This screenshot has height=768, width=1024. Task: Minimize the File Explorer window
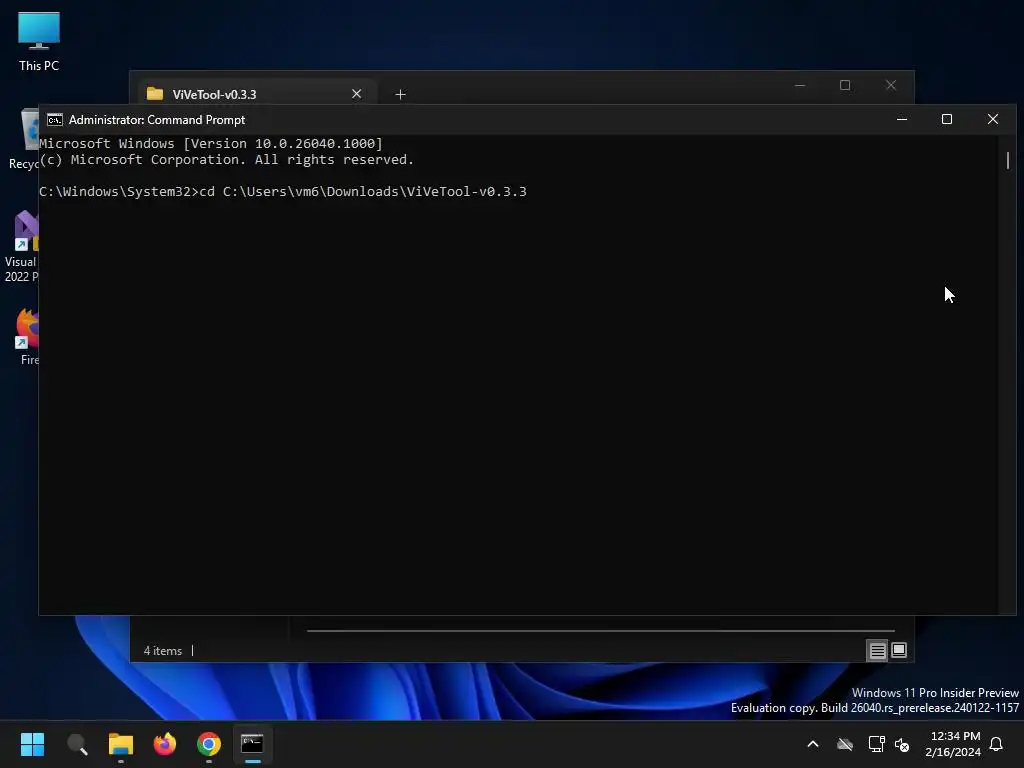click(800, 86)
